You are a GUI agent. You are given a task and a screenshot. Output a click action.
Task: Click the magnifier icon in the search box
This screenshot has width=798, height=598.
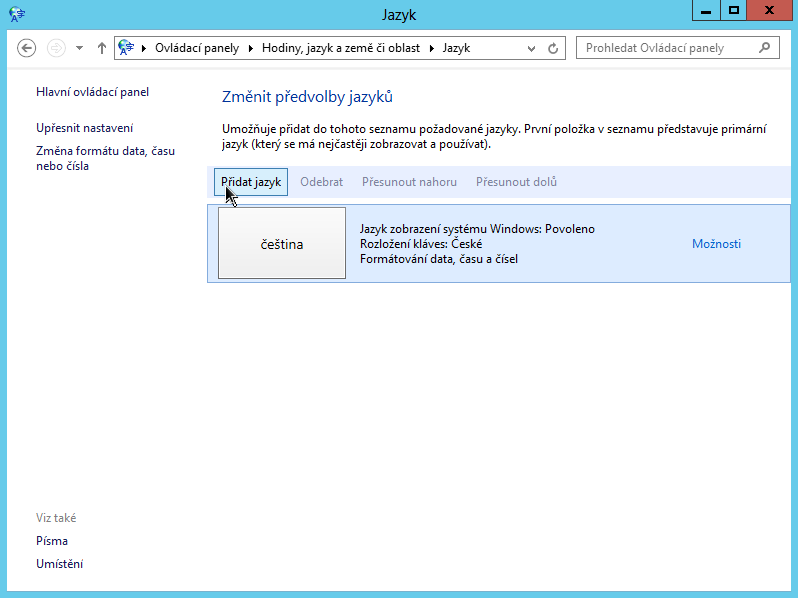coord(765,47)
